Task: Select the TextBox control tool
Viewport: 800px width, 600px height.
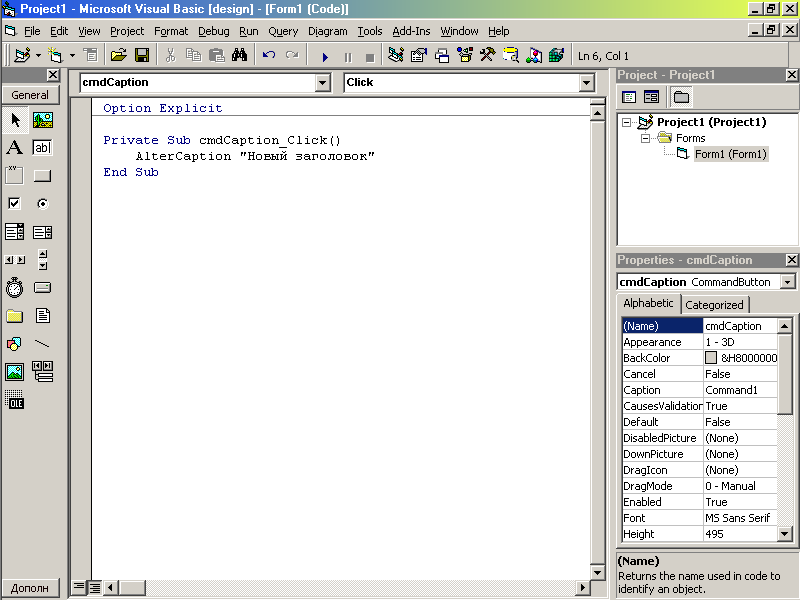Action: click(43, 148)
